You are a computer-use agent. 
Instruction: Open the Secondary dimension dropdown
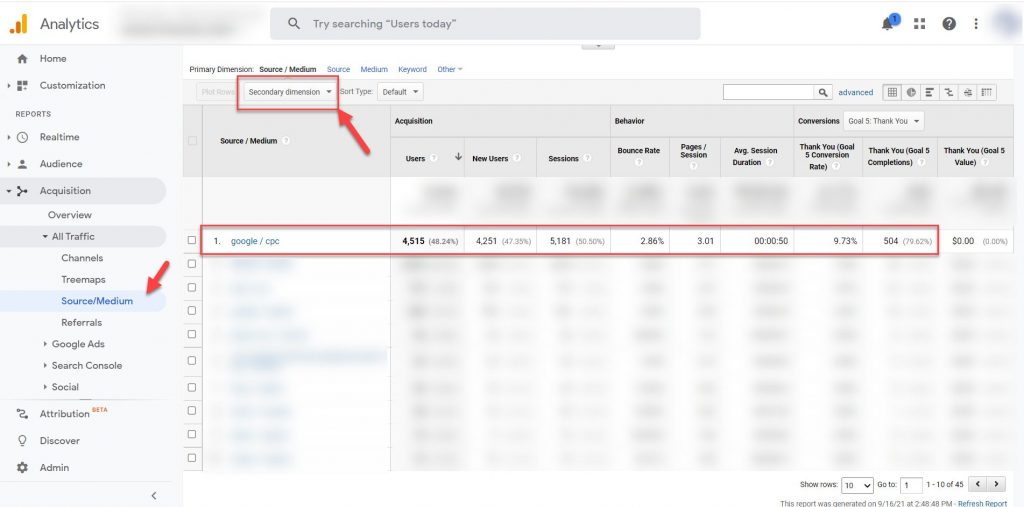(x=290, y=92)
